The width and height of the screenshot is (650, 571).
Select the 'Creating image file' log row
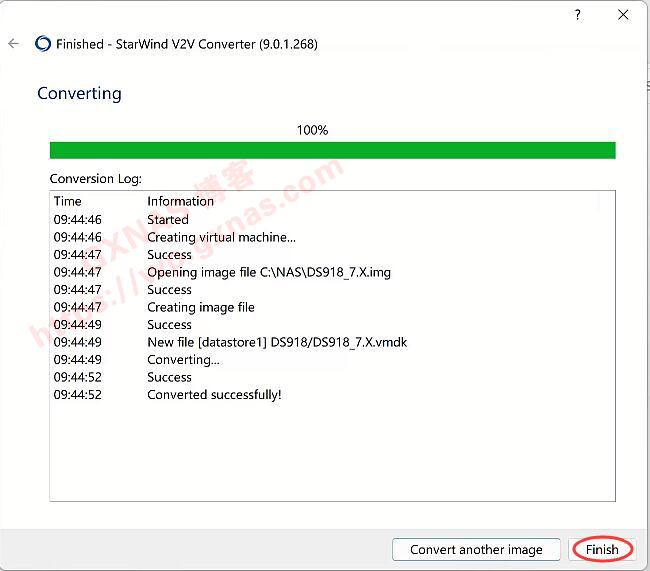(x=200, y=307)
